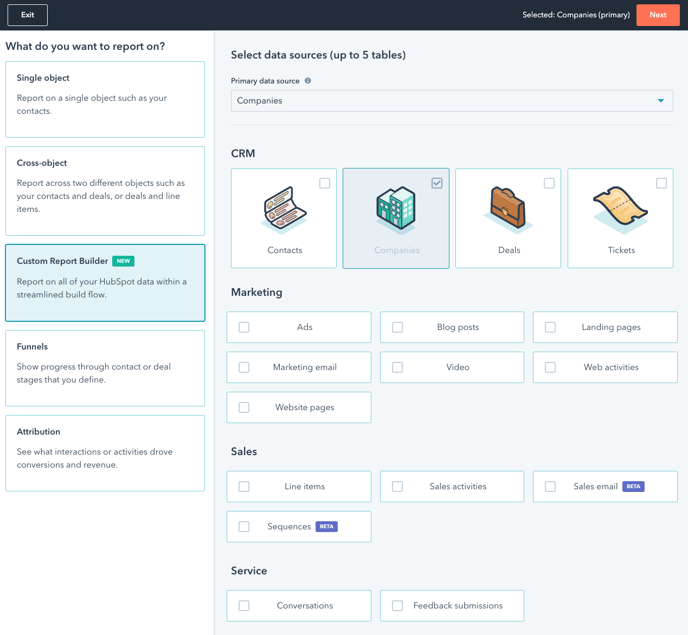Choose the Funnels report option
The image size is (688, 635).
tap(105, 368)
